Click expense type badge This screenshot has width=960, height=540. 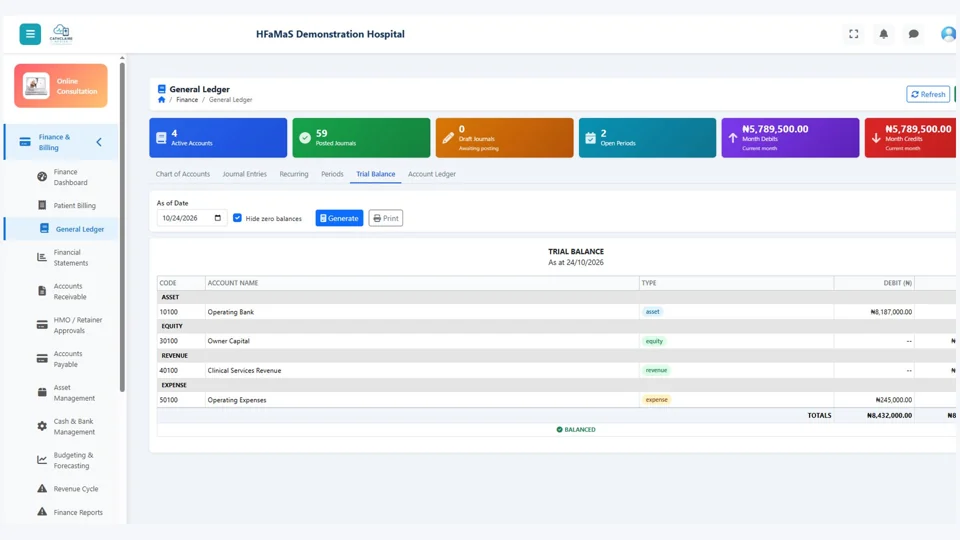[656, 400]
